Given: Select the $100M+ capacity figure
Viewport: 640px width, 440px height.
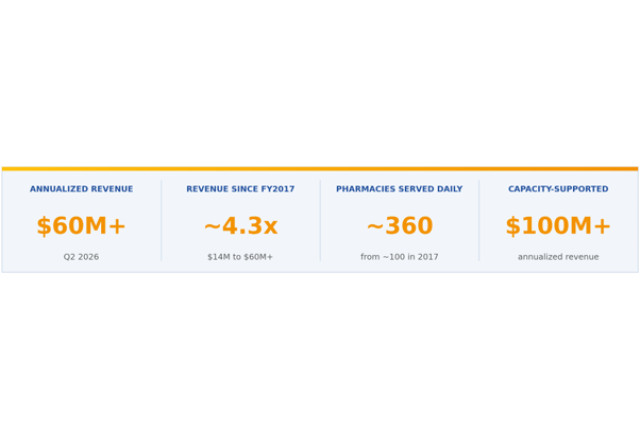Looking at the screenshot, I should click(x=558, y=226).
